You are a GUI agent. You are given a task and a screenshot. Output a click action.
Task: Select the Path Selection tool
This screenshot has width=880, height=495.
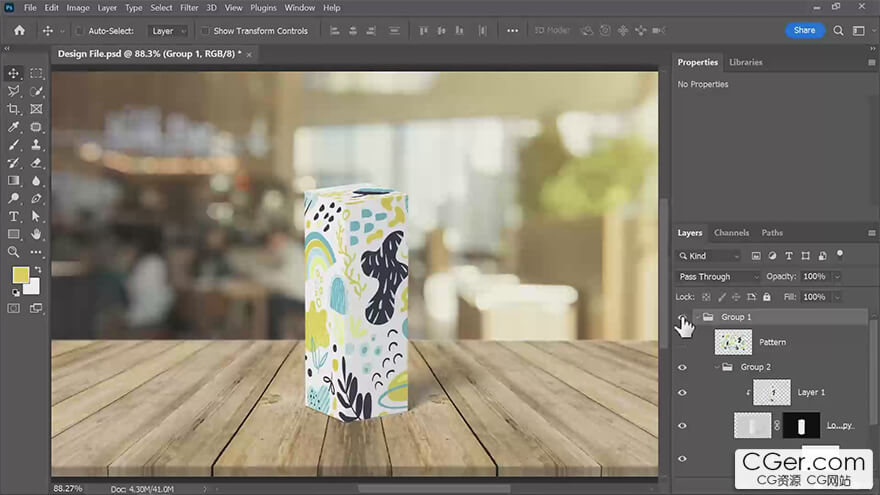tap(36, 216)
